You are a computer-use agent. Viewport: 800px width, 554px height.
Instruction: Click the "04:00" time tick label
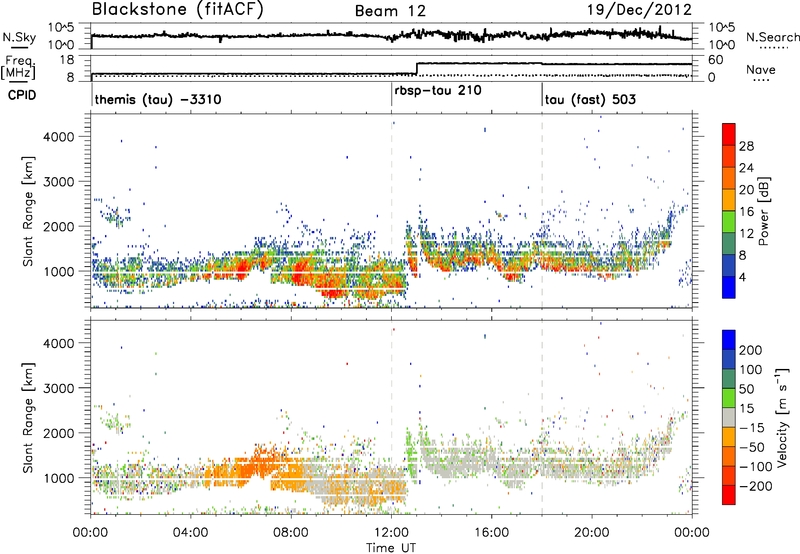click(191, 533)
